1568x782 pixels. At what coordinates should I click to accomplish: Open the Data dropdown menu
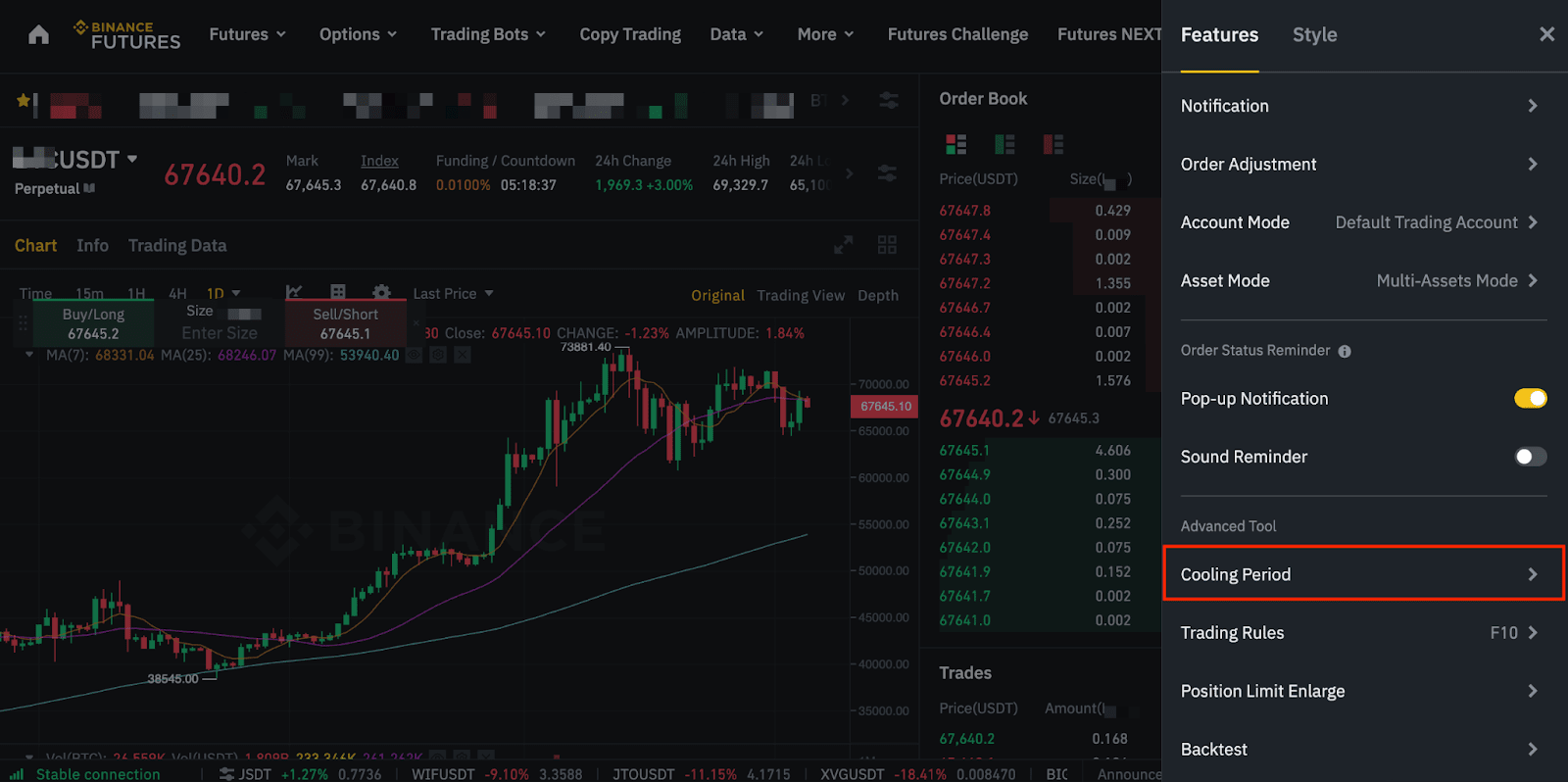pos(737,34)
